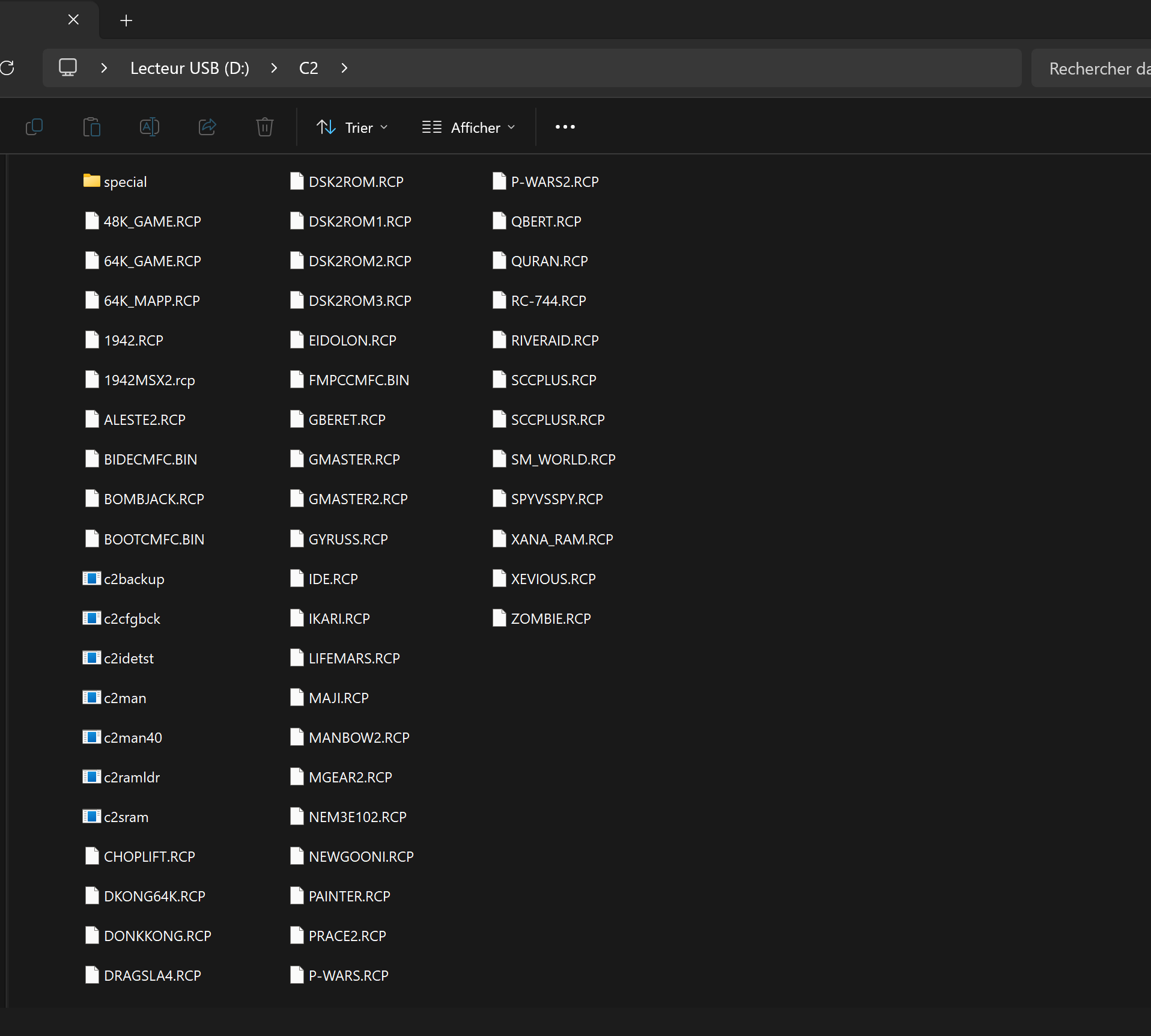
Task: Click the file icon of FMPCCMFC.BIN
Action: point(297,379)
